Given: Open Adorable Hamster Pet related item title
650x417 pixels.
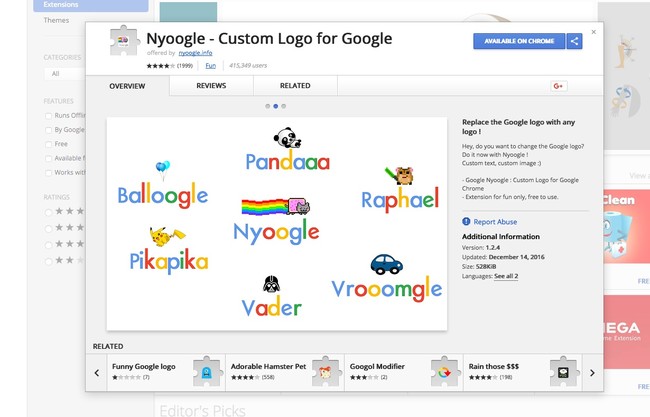Looking at the screenshot, I should click(x=268, y=366).
